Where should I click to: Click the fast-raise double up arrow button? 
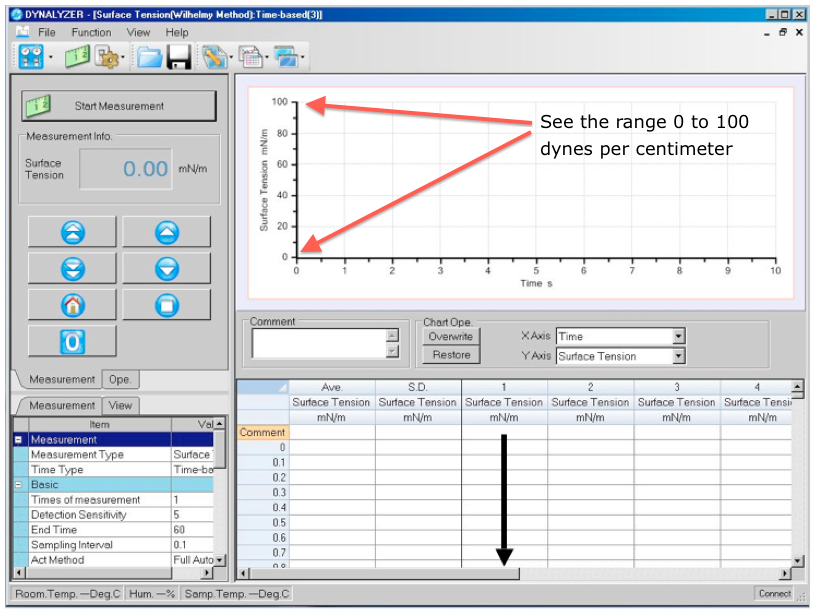(x=72, y=232)
